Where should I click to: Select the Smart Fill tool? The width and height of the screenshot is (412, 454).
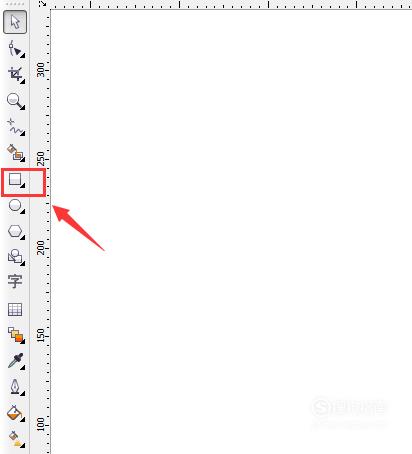pos(16,153)
